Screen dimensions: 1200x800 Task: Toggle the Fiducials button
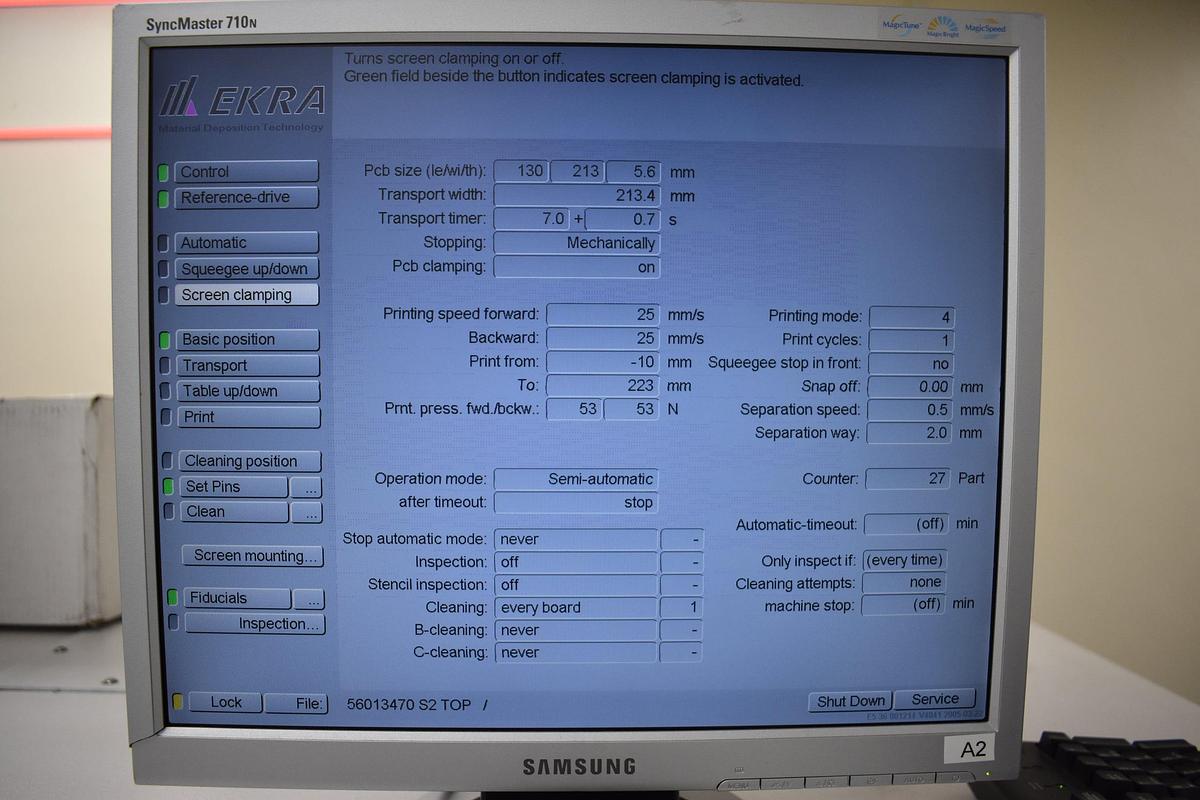[238, 598]
